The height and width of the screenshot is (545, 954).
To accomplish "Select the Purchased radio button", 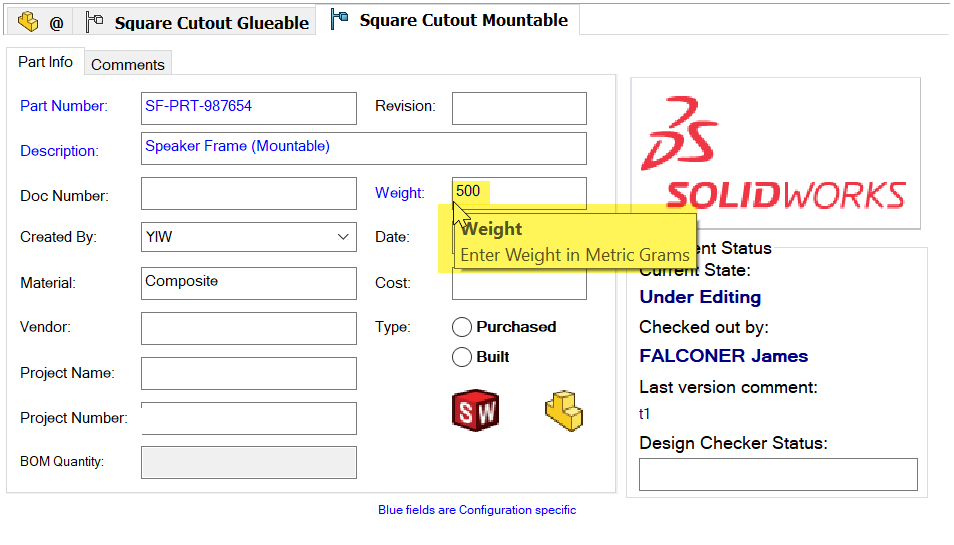I will click(x=462, y=327).
